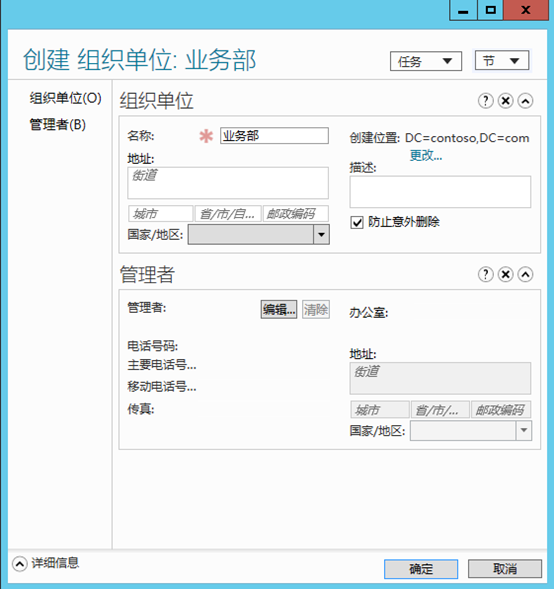The height and width of the screenshot is (589, 554).
Task: Collapse the 组织单位 section
Action: [x=525, y=101]
